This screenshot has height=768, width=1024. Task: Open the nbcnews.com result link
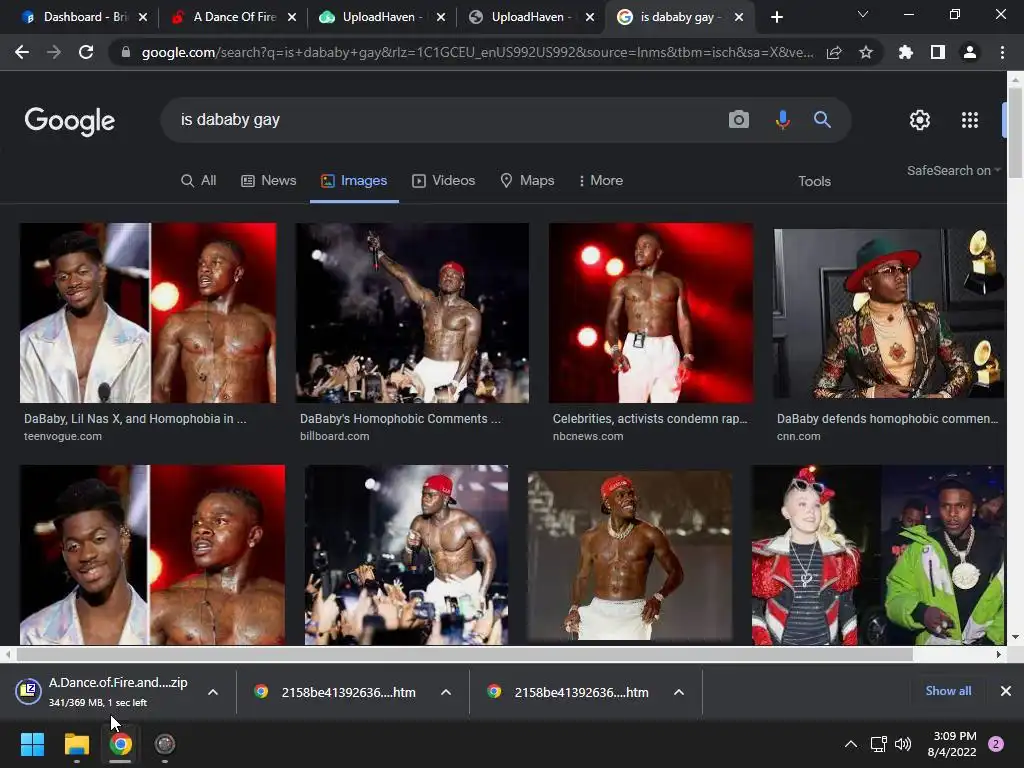click(x=588, y=436)
